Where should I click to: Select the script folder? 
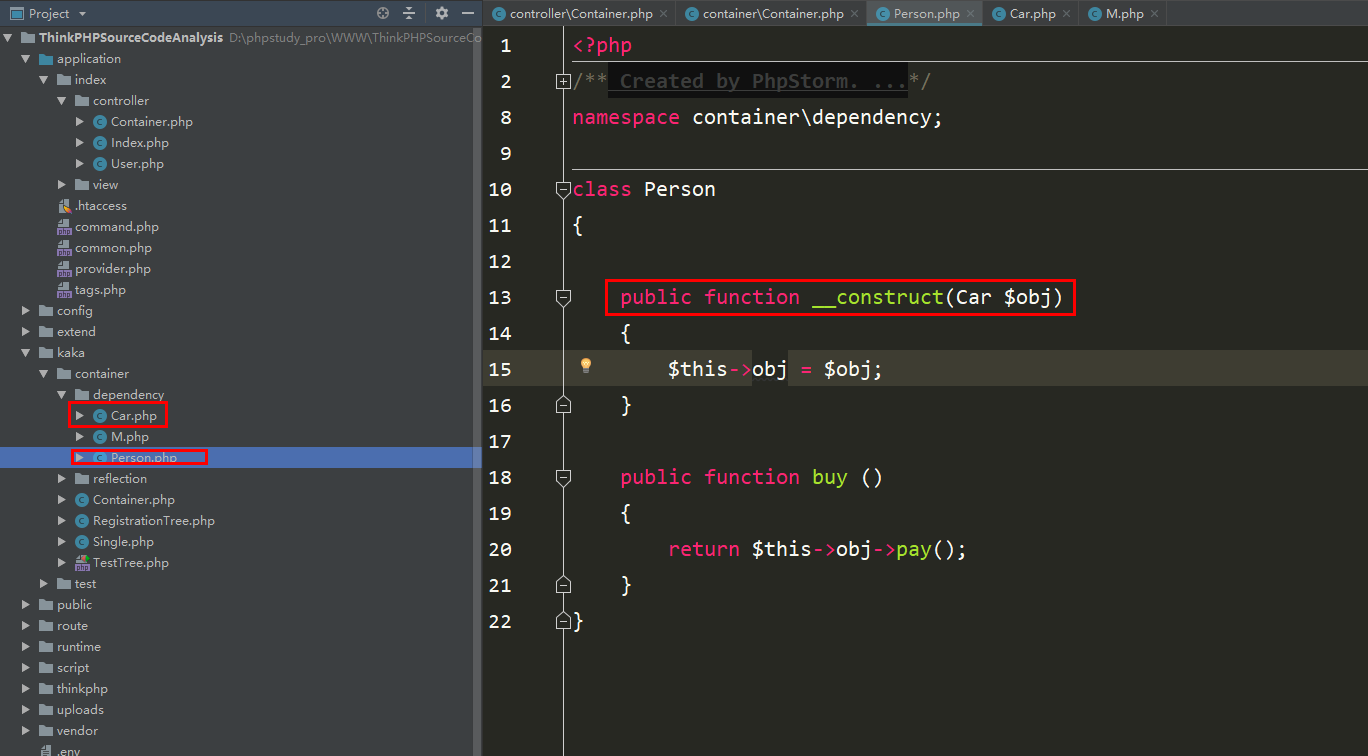tap(72, 668)
